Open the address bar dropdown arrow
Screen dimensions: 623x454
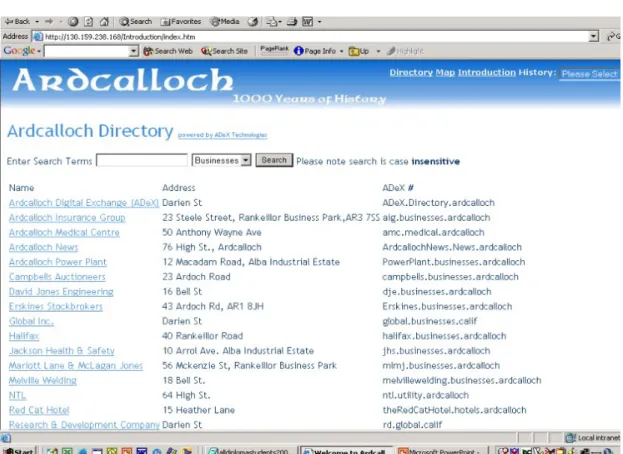point(594,37)
